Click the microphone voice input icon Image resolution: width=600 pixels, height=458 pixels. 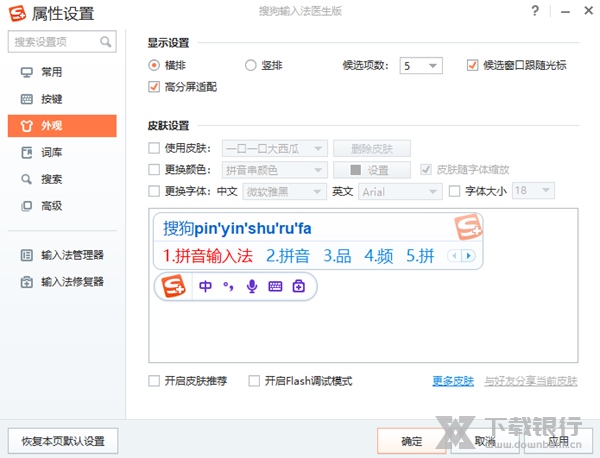point(252,286)
